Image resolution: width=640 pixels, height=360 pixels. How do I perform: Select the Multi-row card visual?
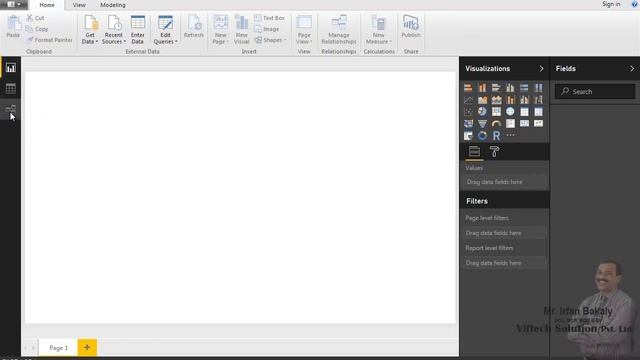pos(510,123)
